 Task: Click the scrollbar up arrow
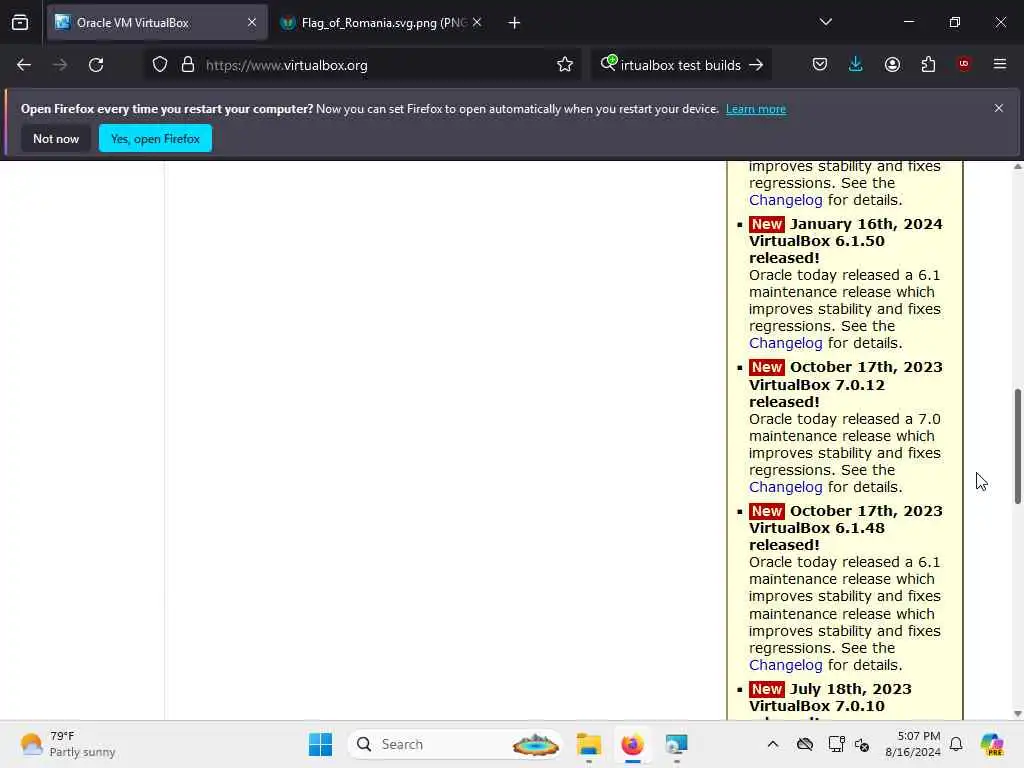click(x=1017, y=167)
